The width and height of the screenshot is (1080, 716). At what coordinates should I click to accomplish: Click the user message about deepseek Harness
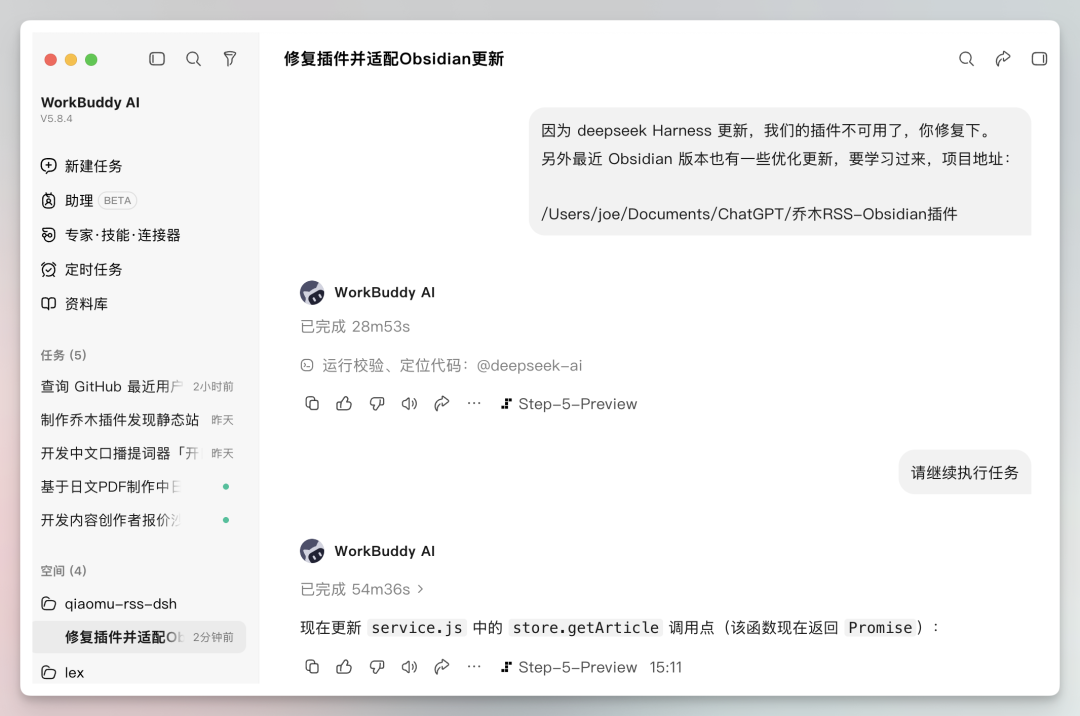click(780, 171)
